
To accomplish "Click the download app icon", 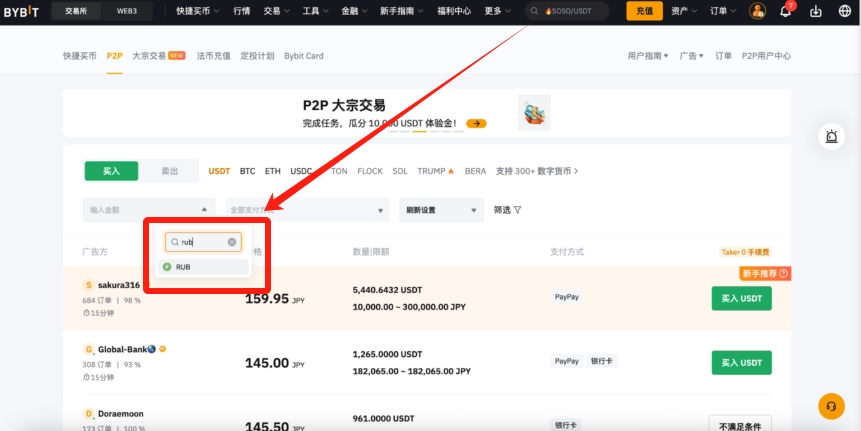I will tap(816, 11).
